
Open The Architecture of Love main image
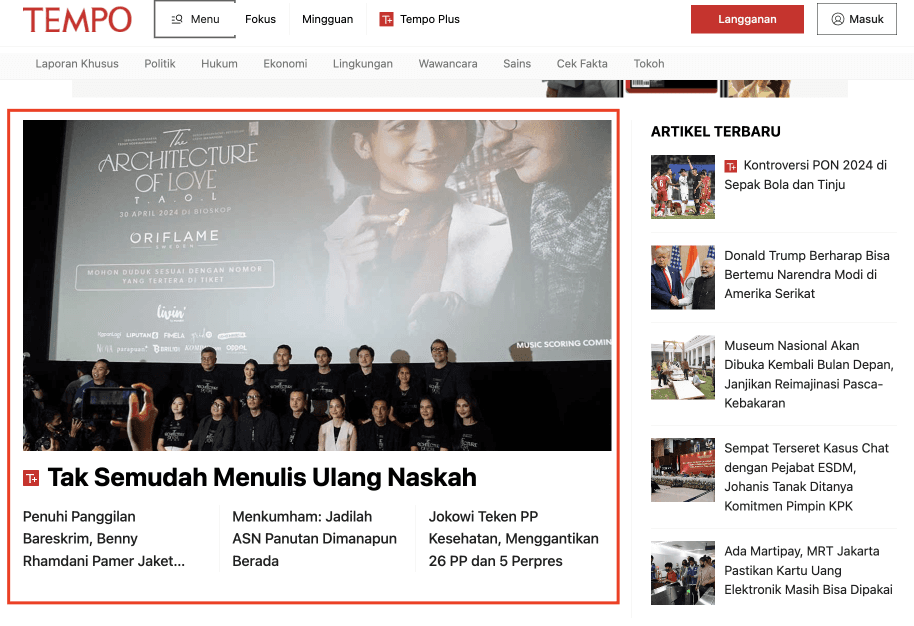(317, 285)
